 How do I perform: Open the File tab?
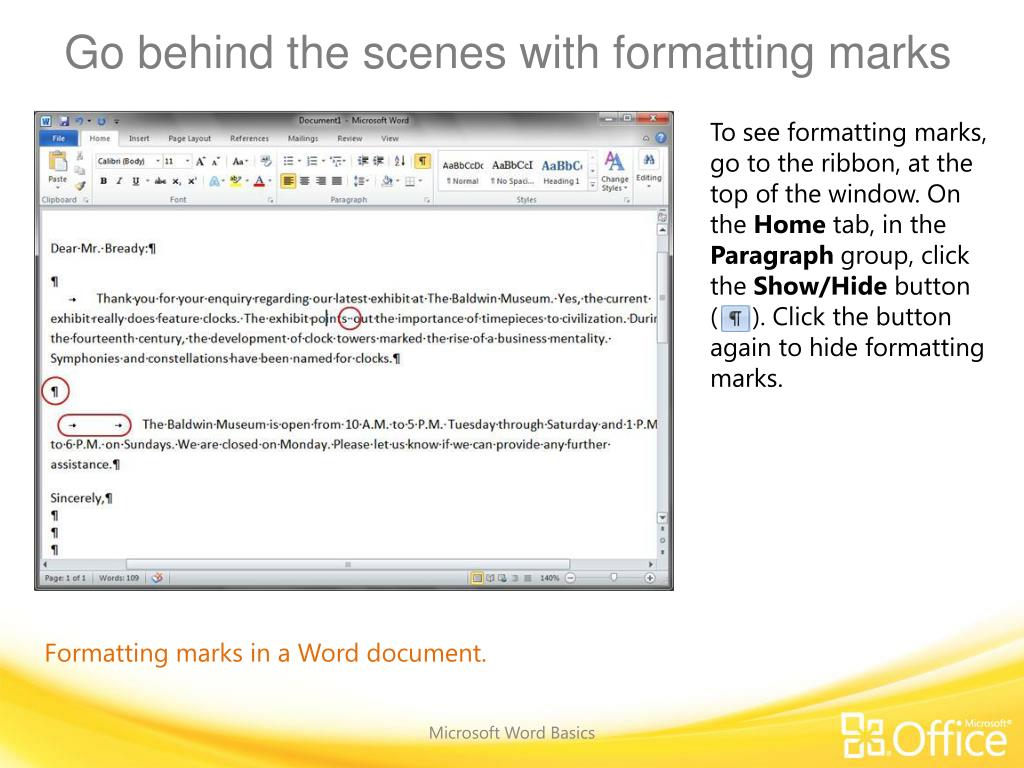[59, 138]
